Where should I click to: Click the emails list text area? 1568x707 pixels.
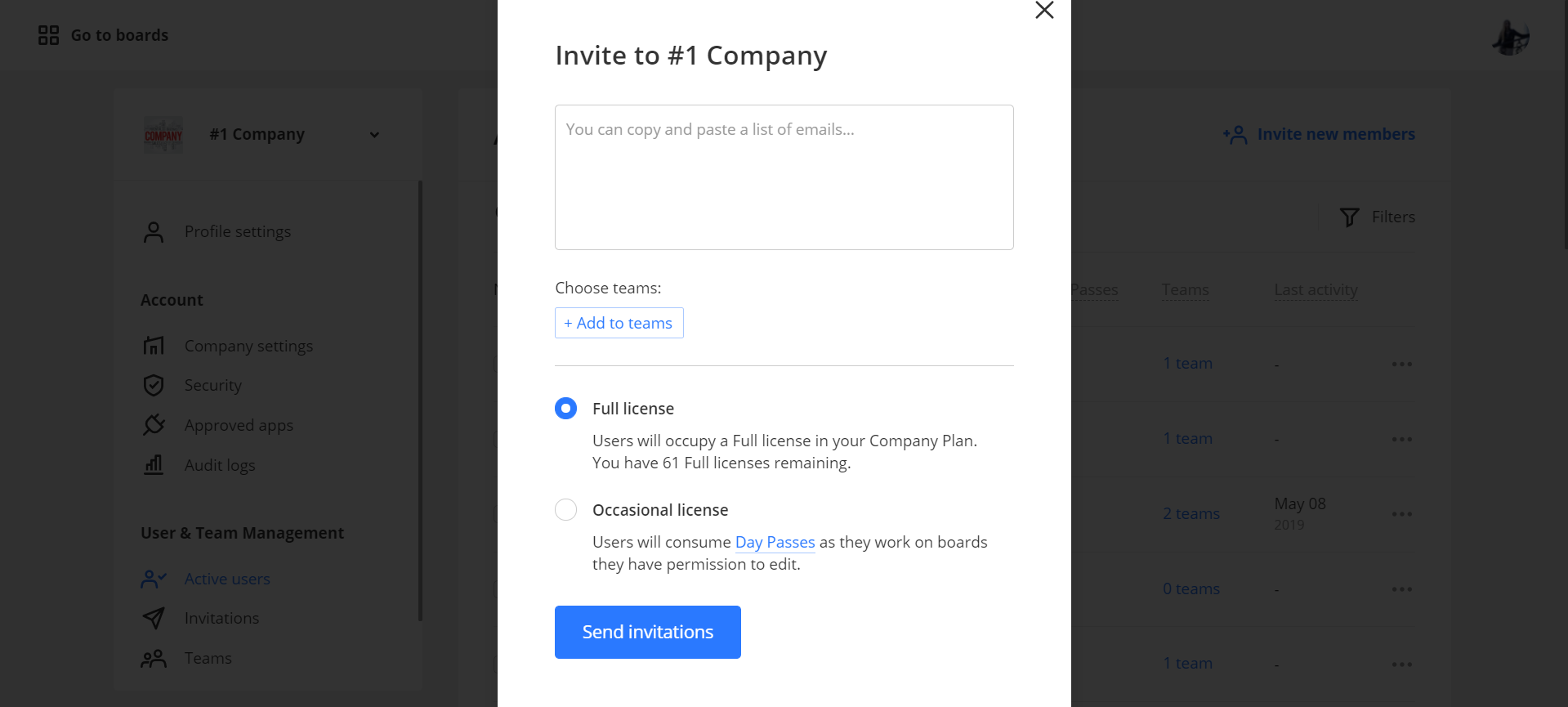point(784,177)
